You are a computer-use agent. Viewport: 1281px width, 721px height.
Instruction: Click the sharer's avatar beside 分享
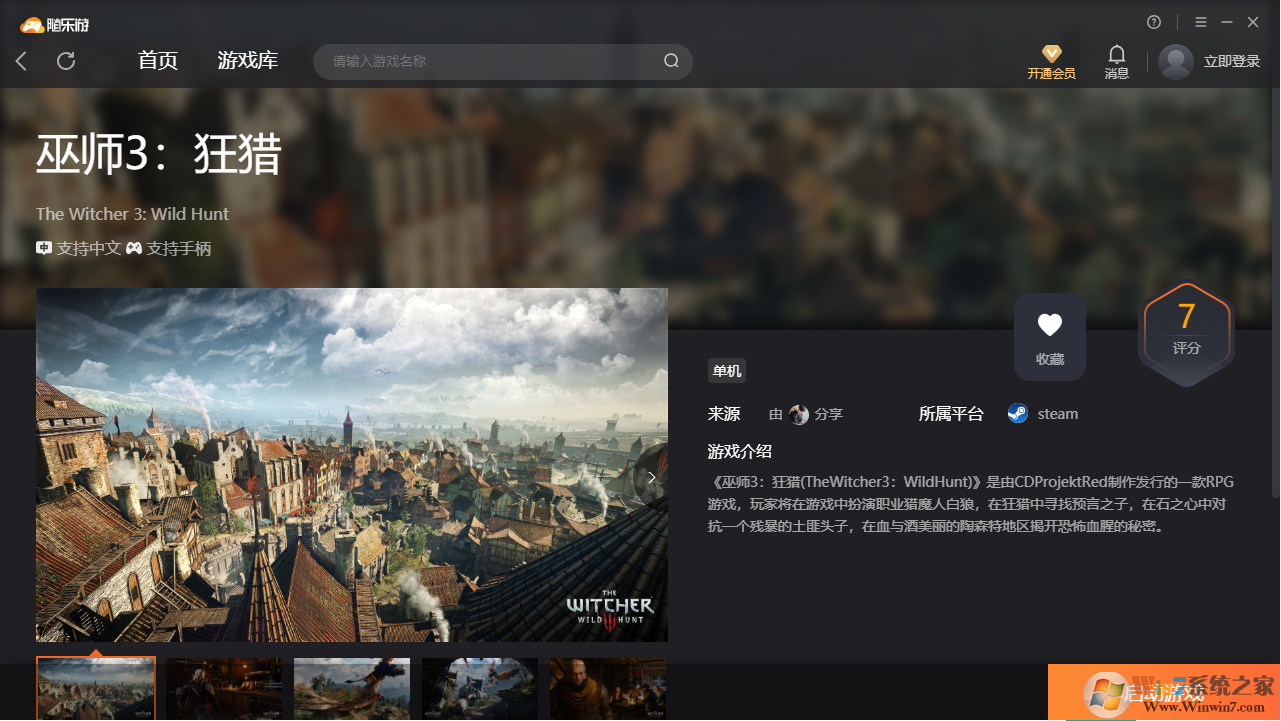click(x=799, y=414)
